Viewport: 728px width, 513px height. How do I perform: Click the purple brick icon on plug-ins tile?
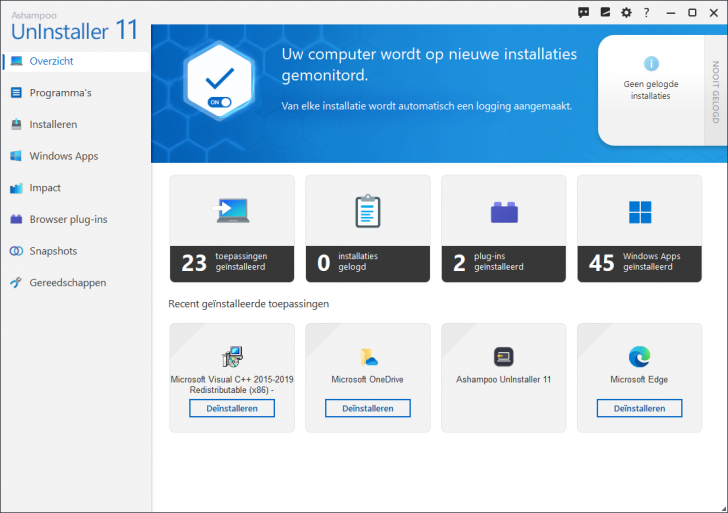tap(504, 212)
